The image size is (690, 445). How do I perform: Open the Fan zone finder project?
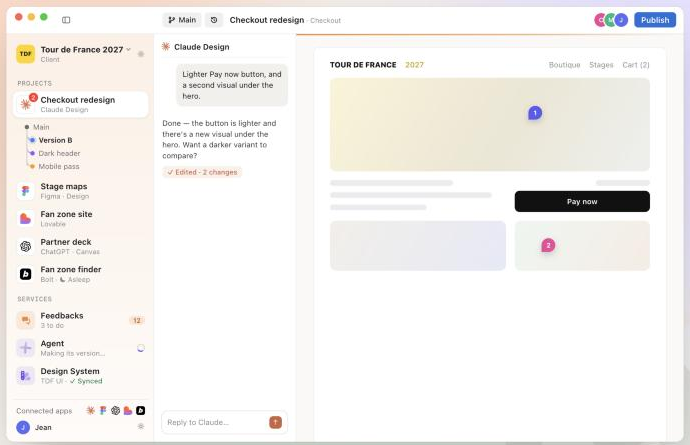81,274
